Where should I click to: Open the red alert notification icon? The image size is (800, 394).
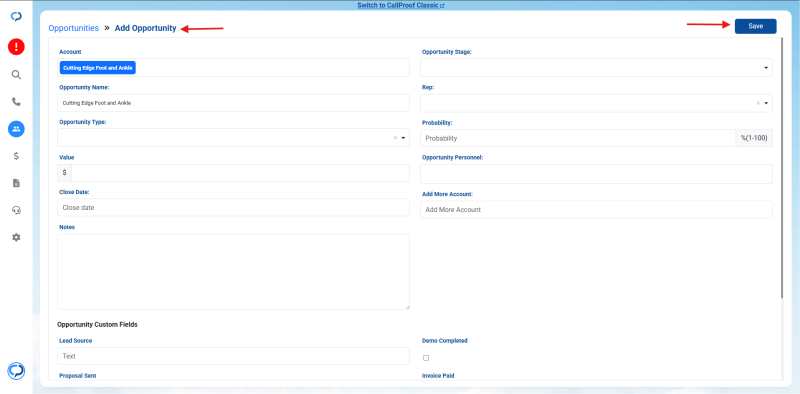(x=16, y=47)
